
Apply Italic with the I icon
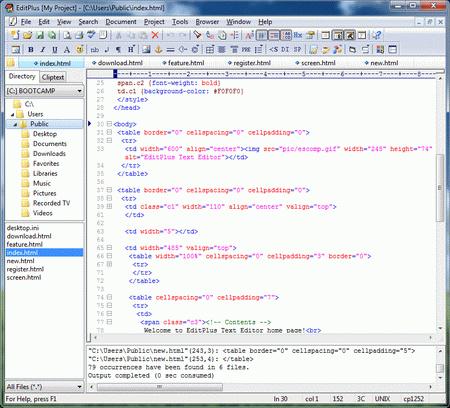43,50
